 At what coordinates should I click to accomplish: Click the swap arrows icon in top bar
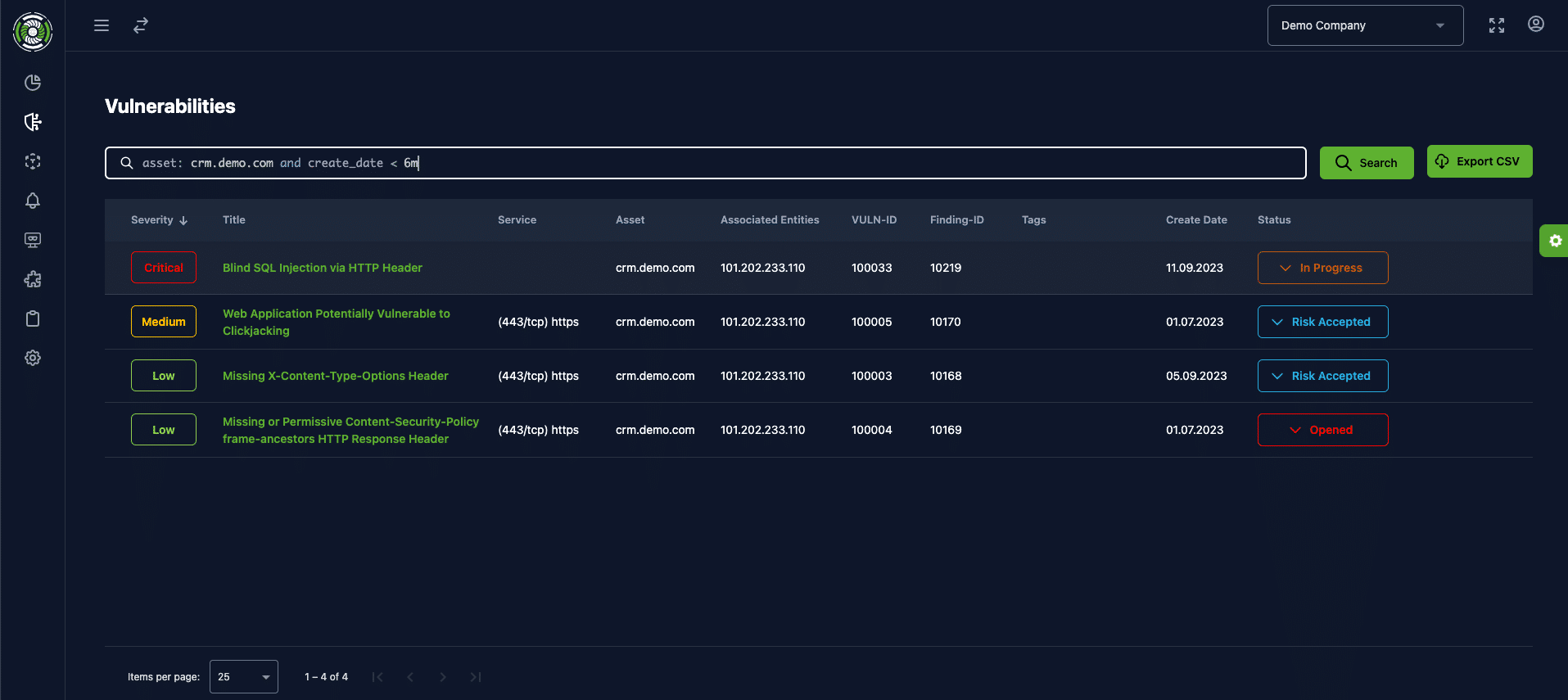tap(141, 25)
